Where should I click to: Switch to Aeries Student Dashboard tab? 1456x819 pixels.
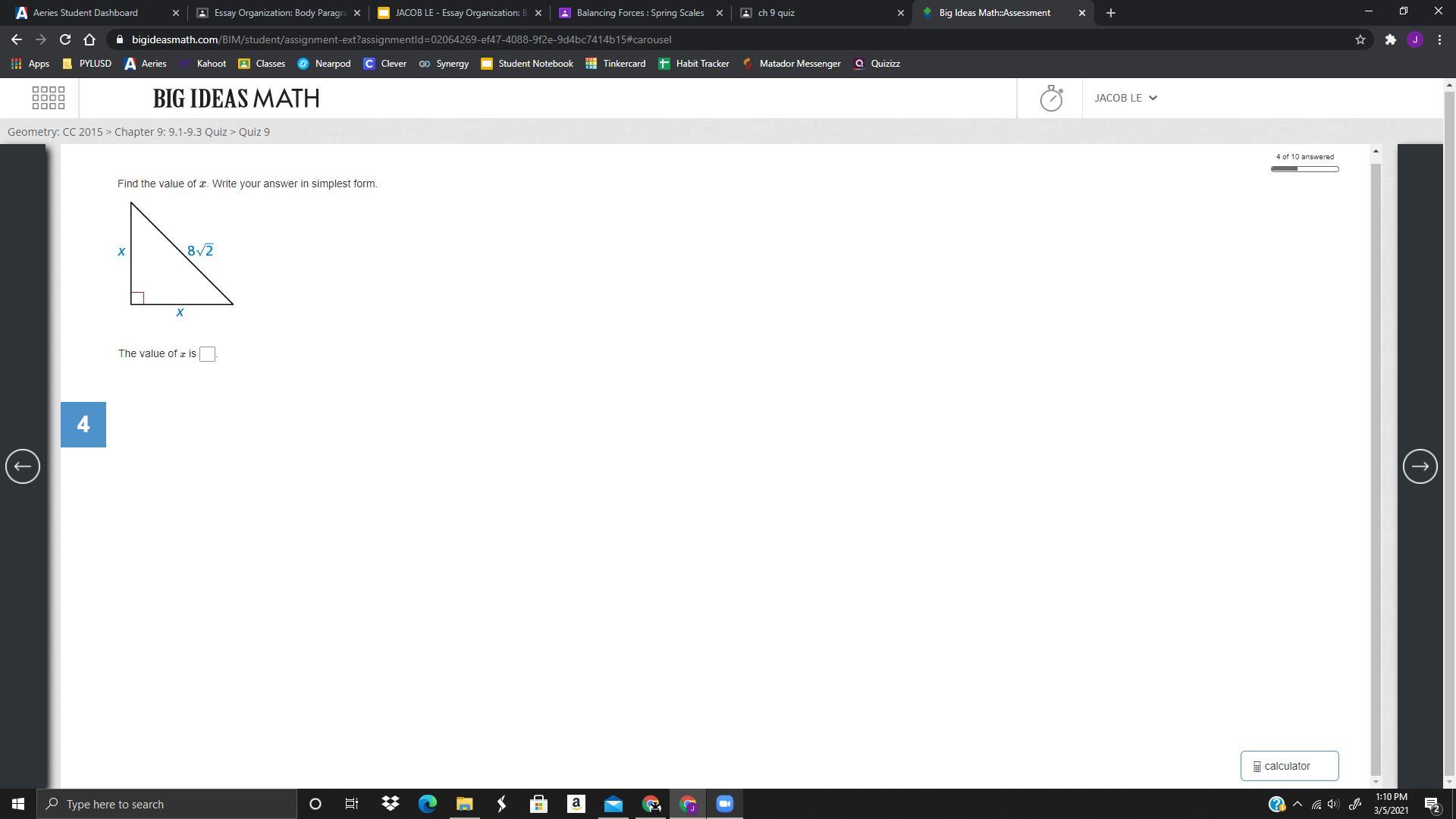click(86, 13)
